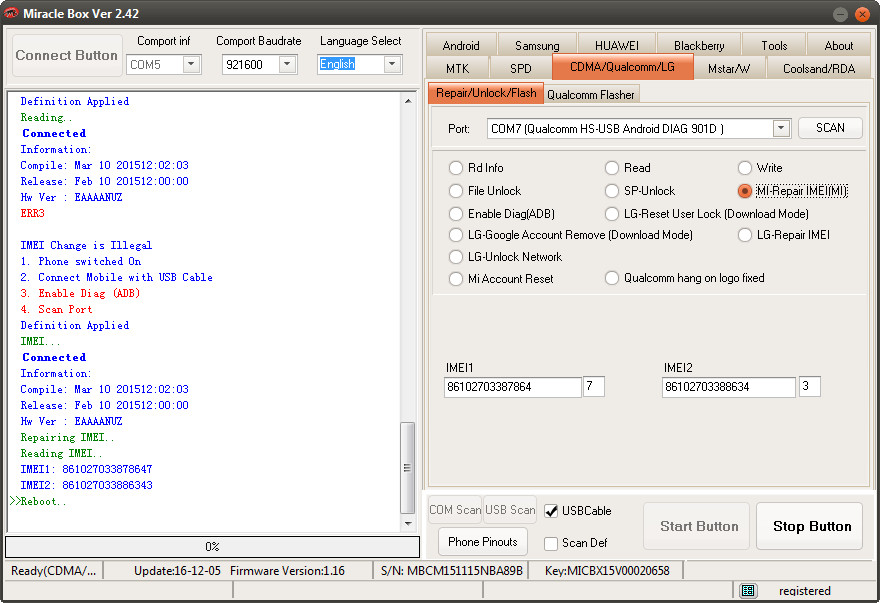Switch to the Qualcomm Flasher sub-tab
The height and width of the screenshot is (603, 880).
click(x=591, y=94)
